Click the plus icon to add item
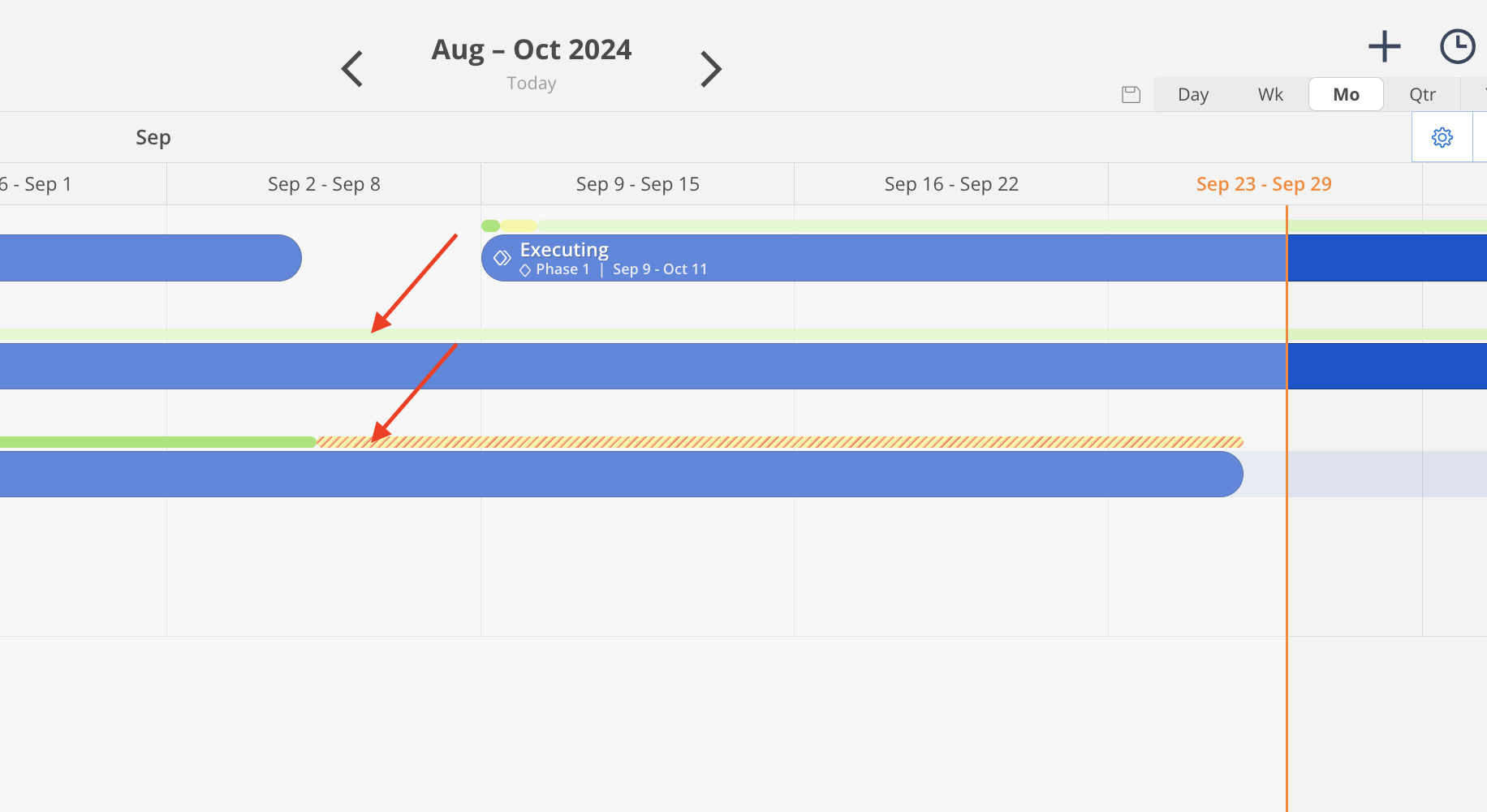The image size is (1487, 812). [x=1385, y=46]
